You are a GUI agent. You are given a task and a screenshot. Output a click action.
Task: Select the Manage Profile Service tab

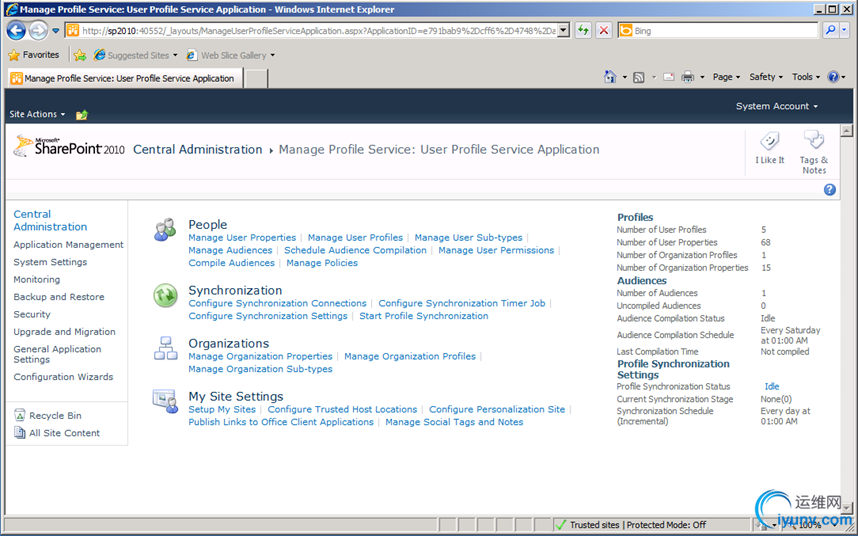pyautogui.click(x=124, y=78)
